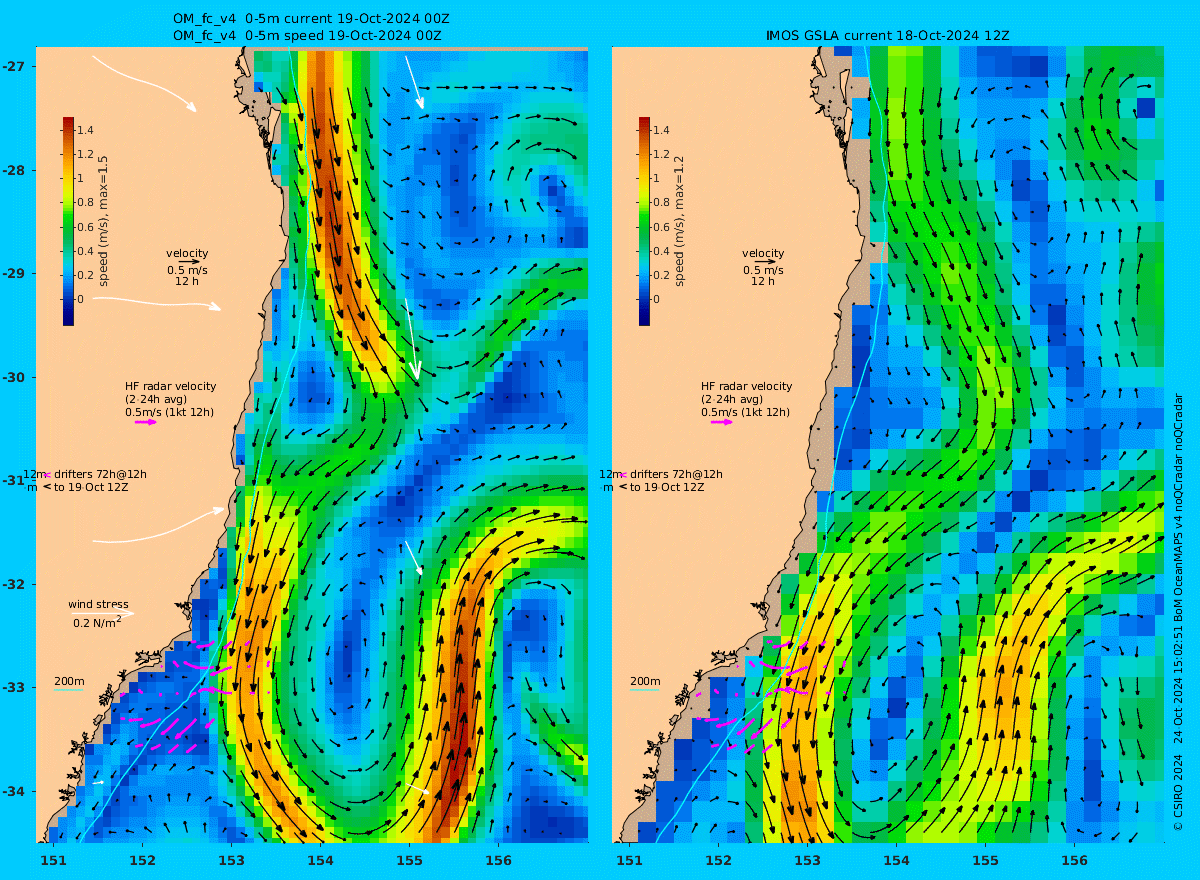This screenshot has width=1200, height=880.
Task: Click the 152 longitude label under the left panel
Action: coord(142,860)
